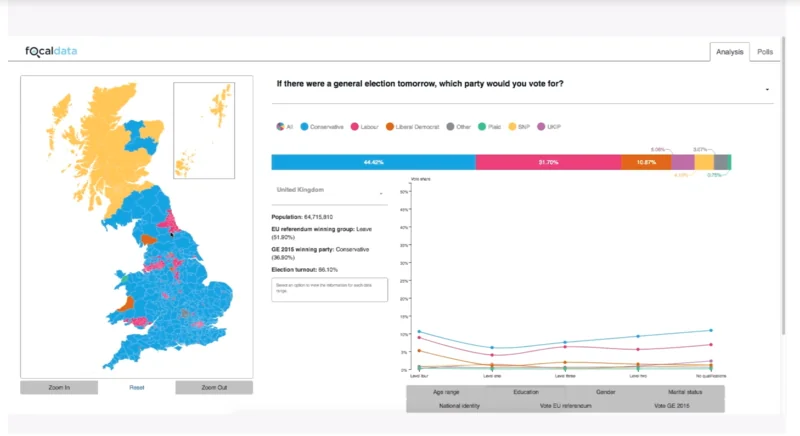This screenshot has width=800, height=436.
Task: Reset the map view
Action: [x=137, y=388]
